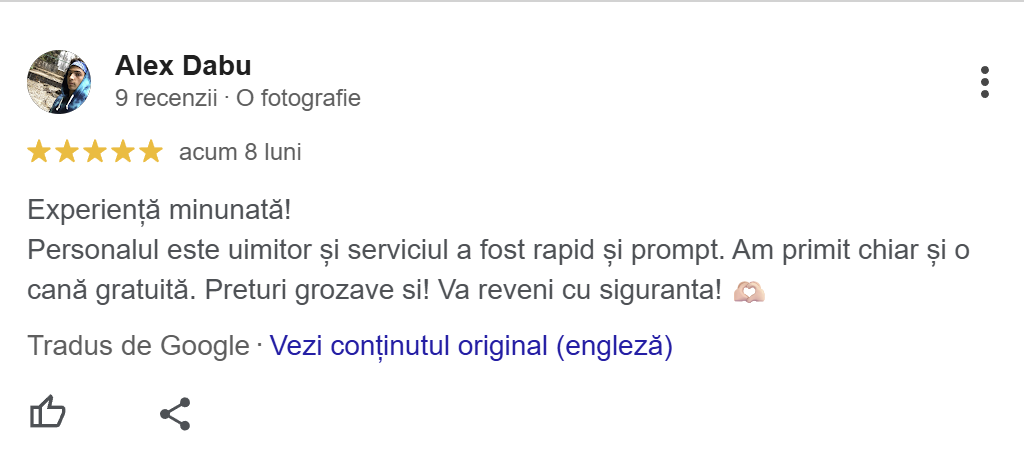Click the thumbs-up like icon
The height and width of the screenshot is (460, 1024).
point(47,412)
